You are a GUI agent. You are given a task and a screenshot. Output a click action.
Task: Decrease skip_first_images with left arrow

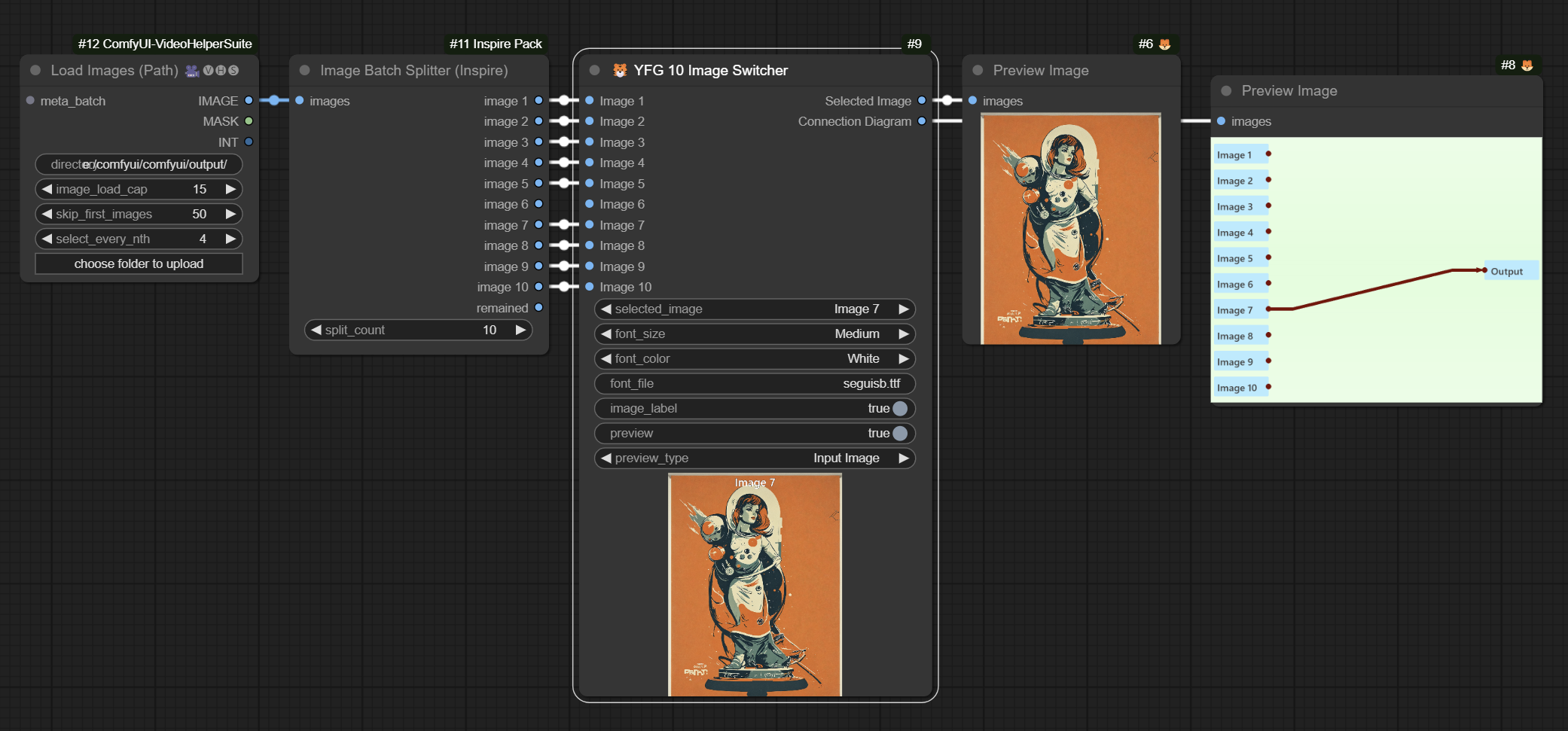tap(47, 214)
